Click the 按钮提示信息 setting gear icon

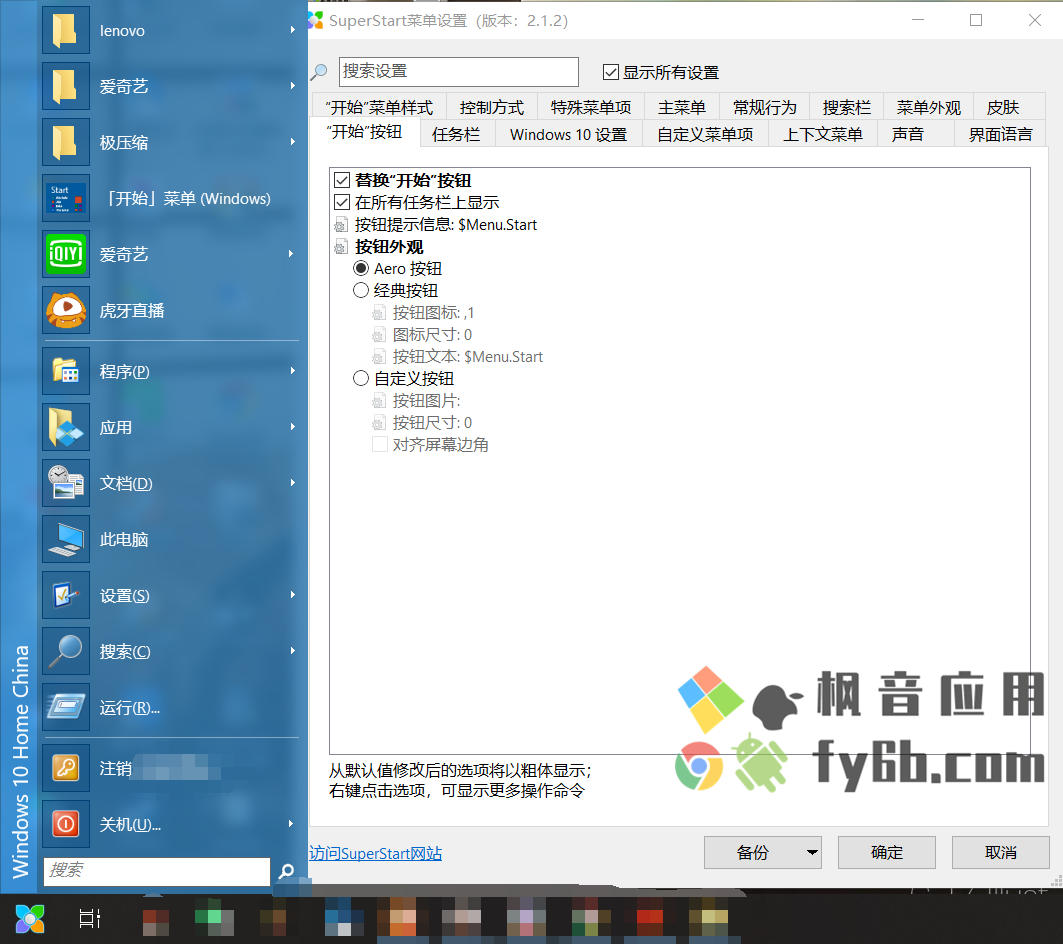point(341,225)
